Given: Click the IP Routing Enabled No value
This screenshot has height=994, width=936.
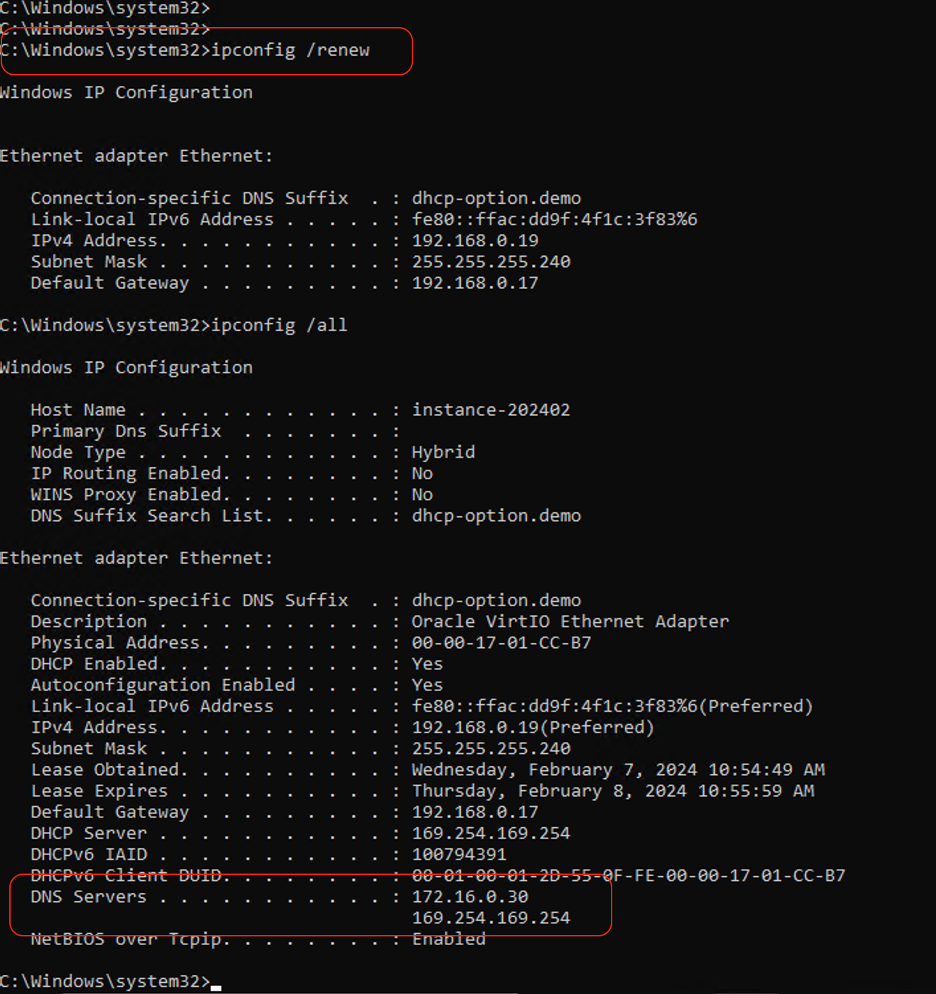Looking at the screenshot, I should (x=422, y=473).
